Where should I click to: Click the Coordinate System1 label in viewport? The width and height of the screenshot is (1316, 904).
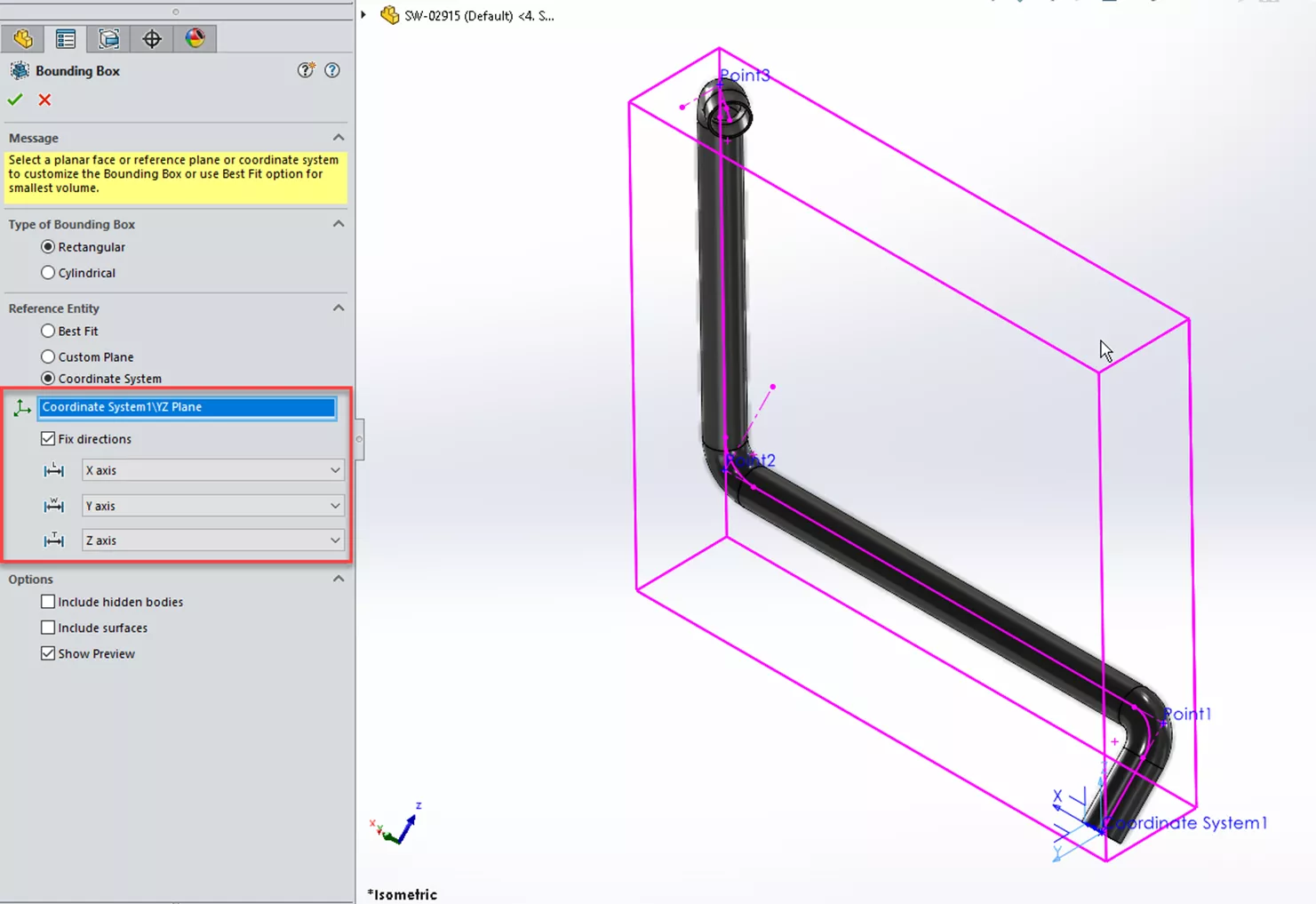[1188, 823]
